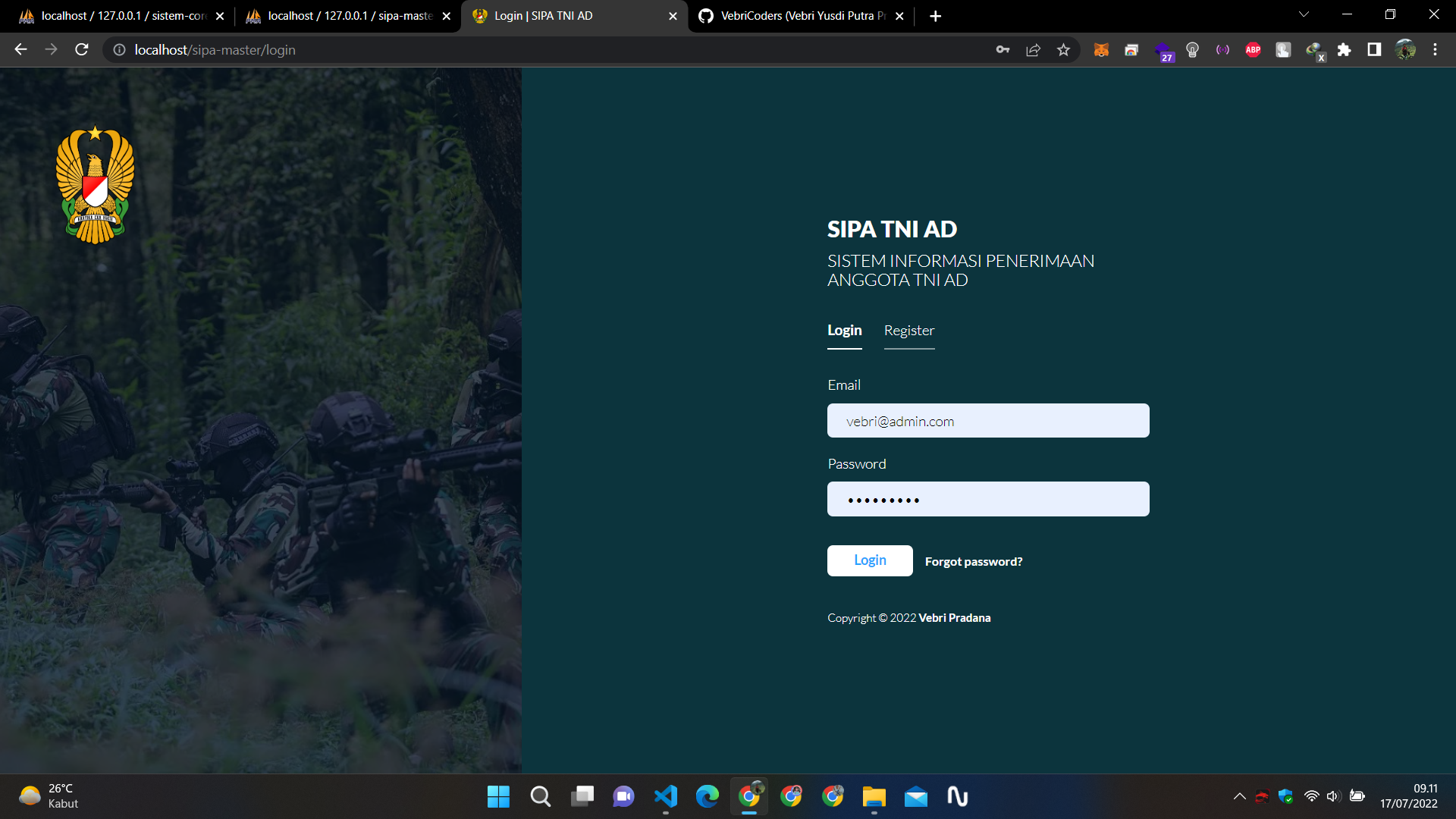Open the AdBlock Plus extension

[x=1253, y=49]
